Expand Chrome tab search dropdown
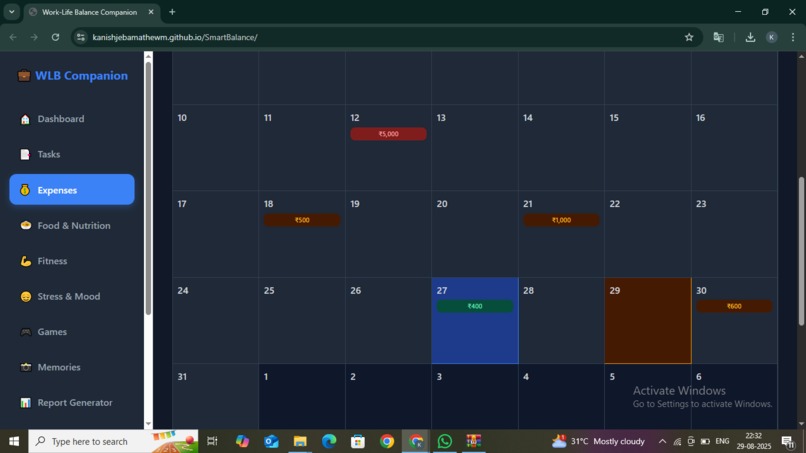 (x=11, y=12)
